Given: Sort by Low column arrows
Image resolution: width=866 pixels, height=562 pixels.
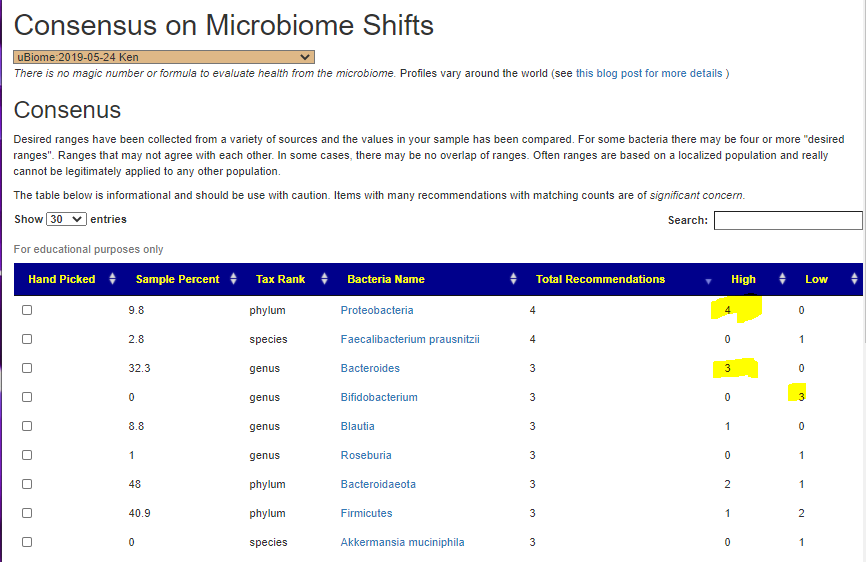Looking at the screenshot, I should coord(855,279).
